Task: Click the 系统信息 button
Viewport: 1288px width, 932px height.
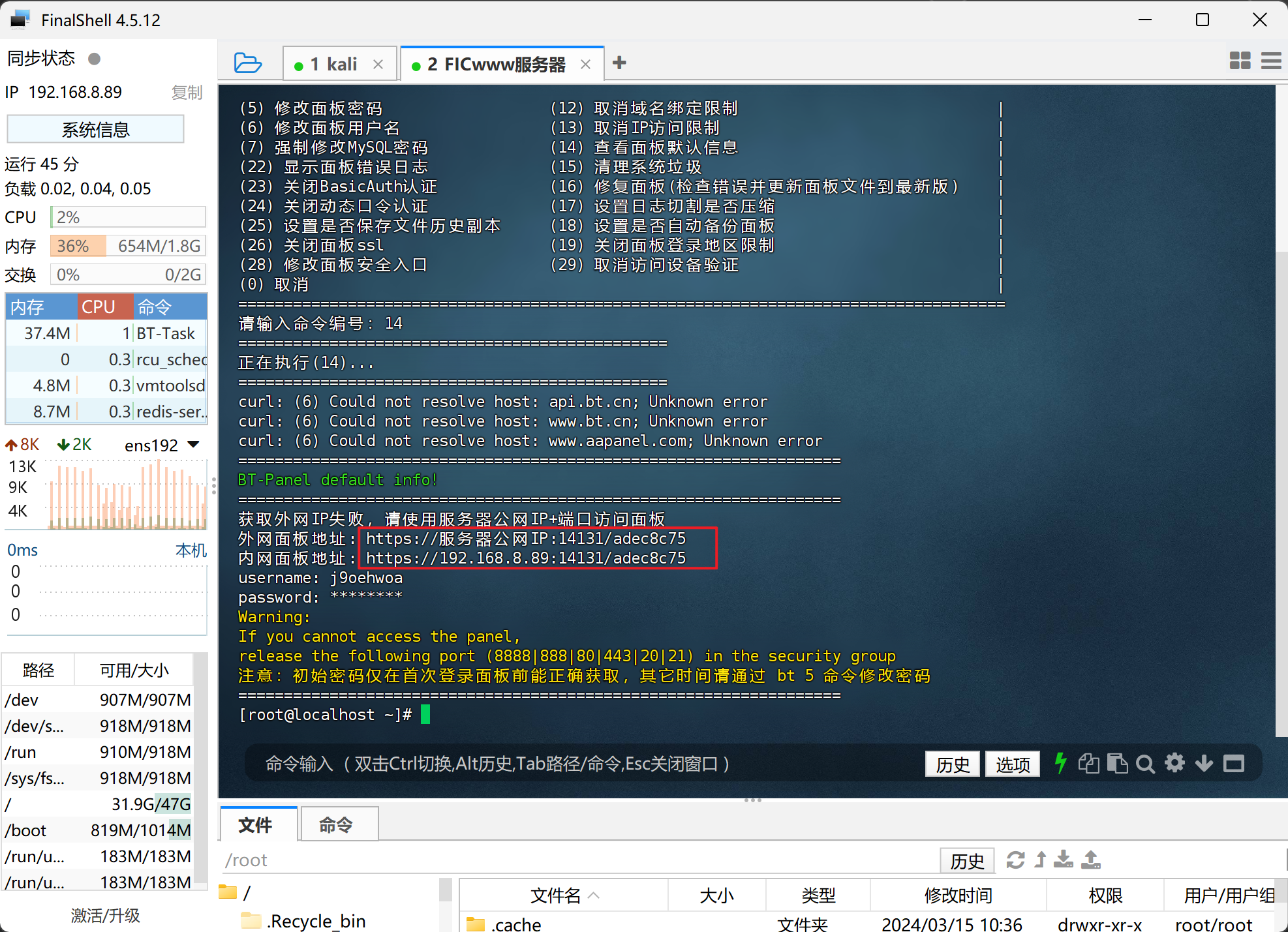Action: click(95, 130)
